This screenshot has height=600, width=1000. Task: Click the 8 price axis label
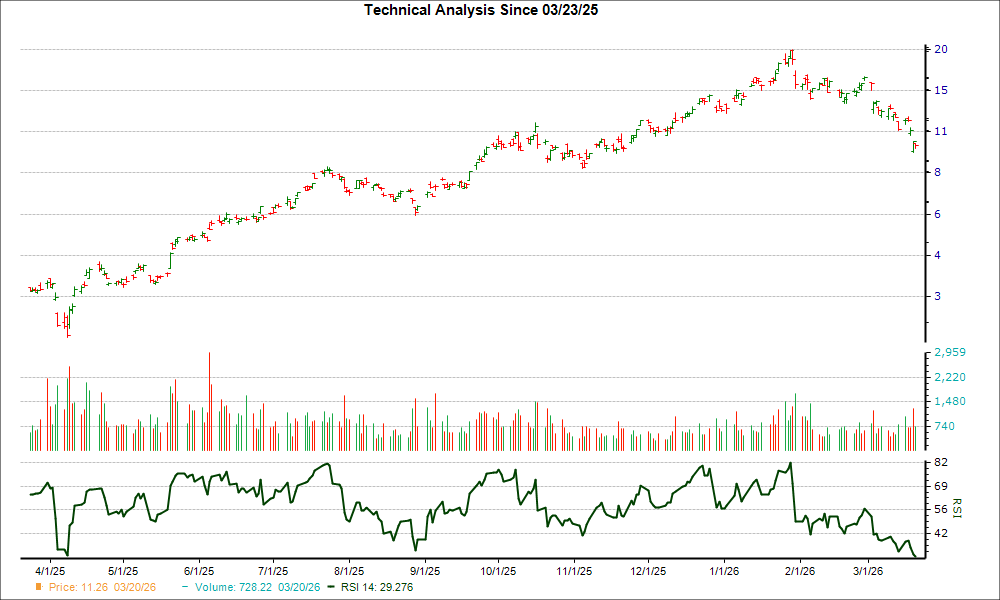[x=938, y=172]
